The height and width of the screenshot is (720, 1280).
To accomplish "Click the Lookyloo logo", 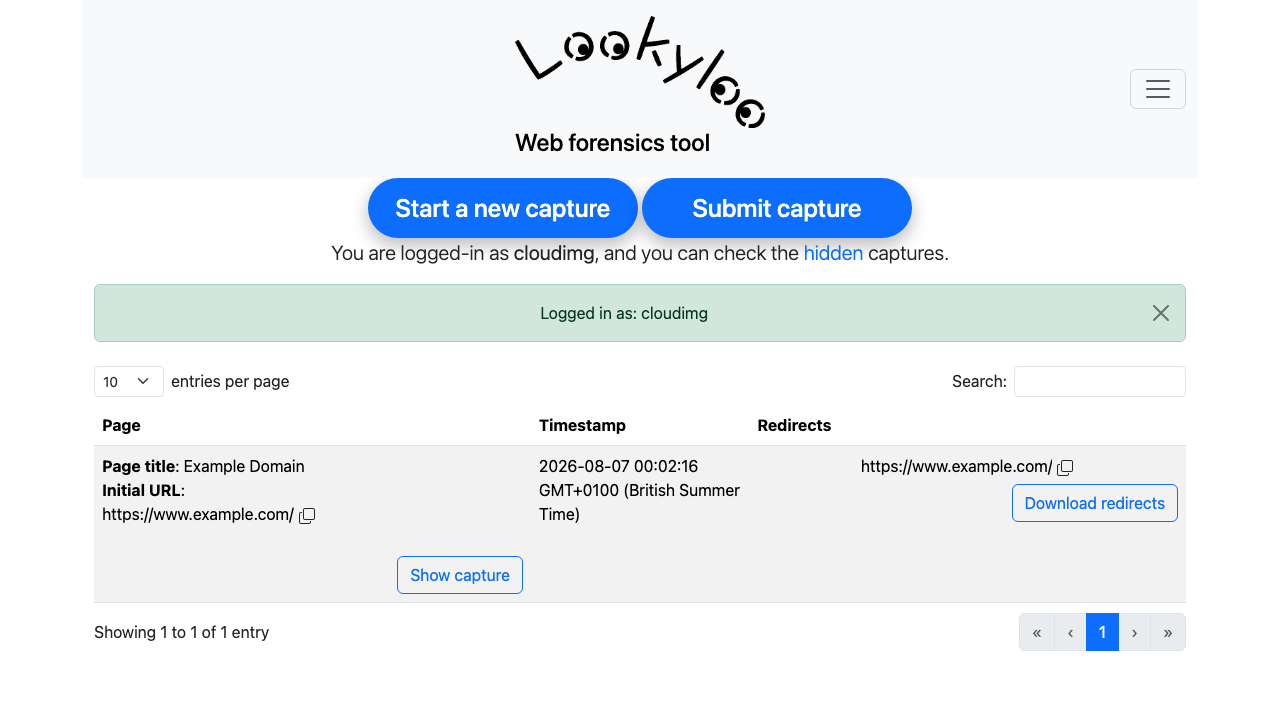I will [x=640, y=72].
